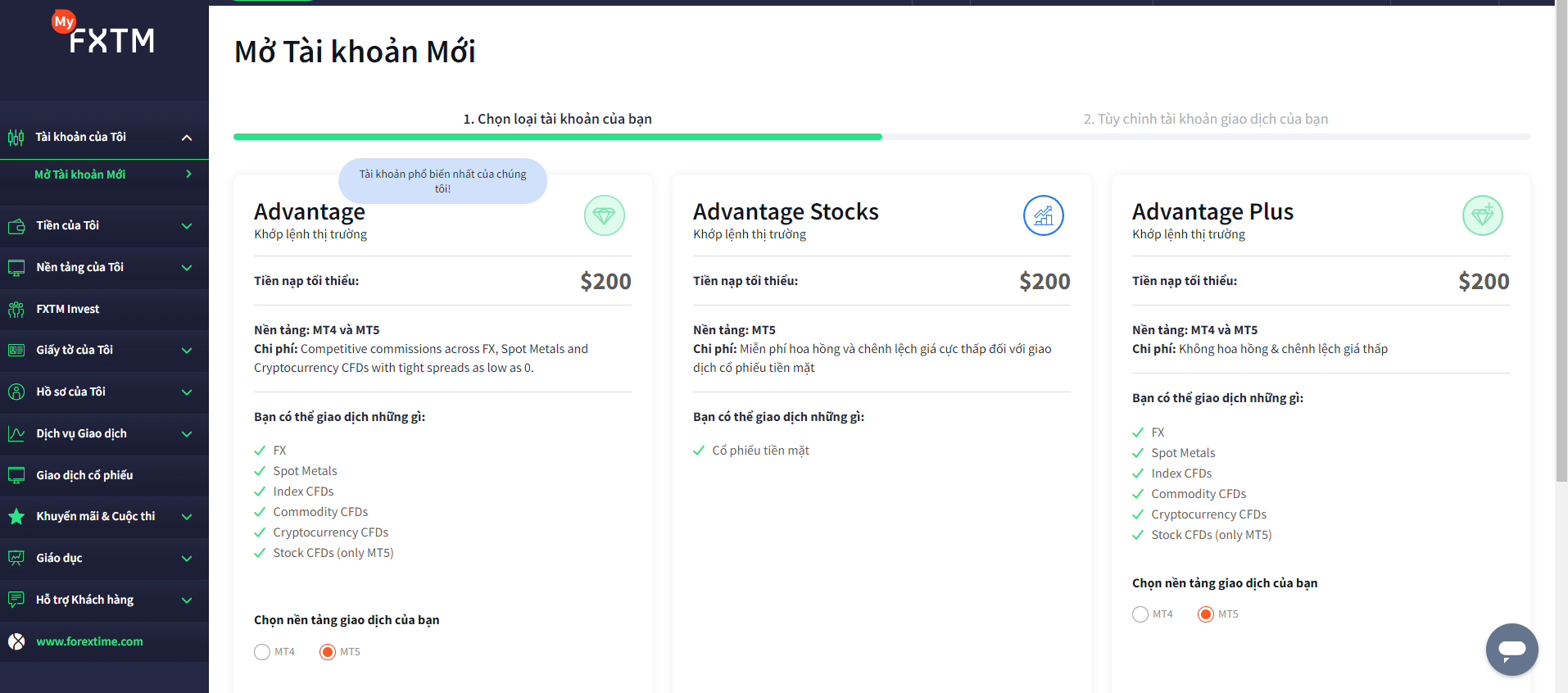Expand the Khuyến mãi & Cuộc thi chevron
The height and width of the screenshot is (693, 1568).
[x=187, y=517]
